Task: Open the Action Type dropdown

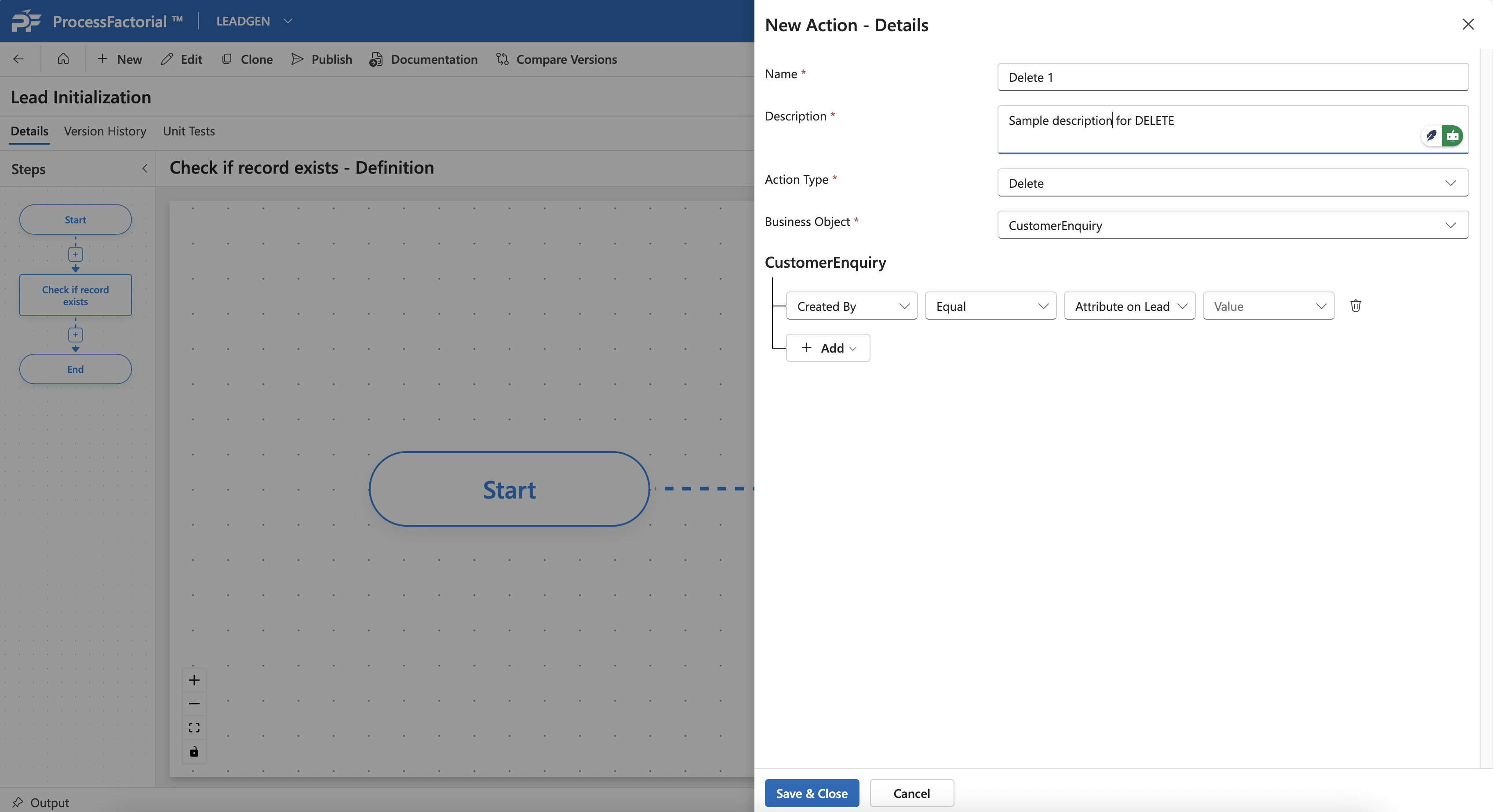Action: 1232,183
